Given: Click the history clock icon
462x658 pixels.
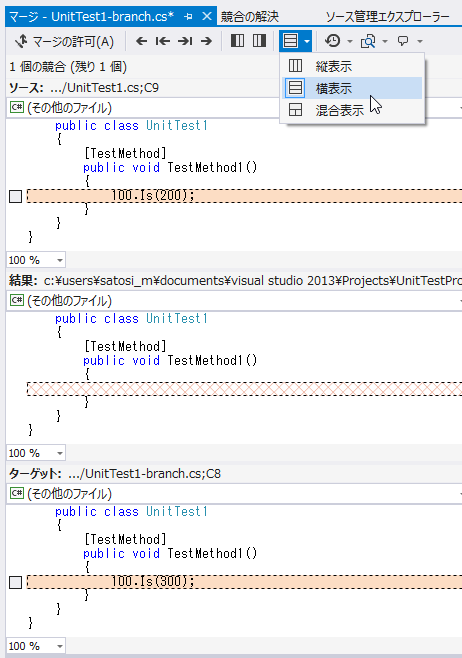Looking at the screenshot, I should pyautogui.click(x=332, y=41).
